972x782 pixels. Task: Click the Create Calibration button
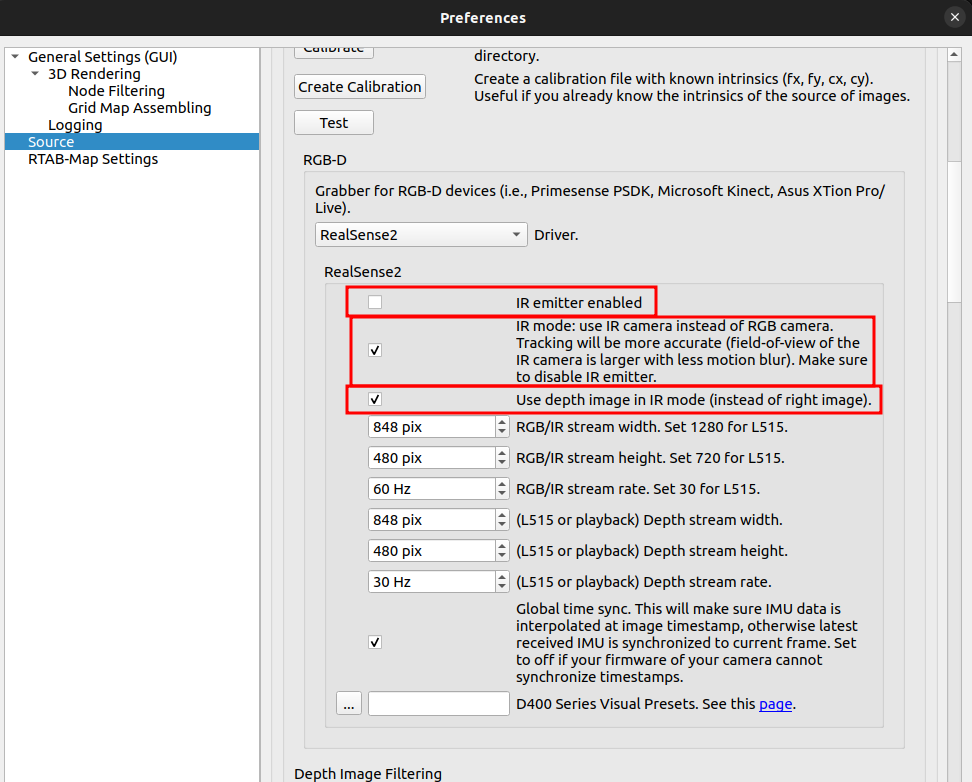[360, 87]
